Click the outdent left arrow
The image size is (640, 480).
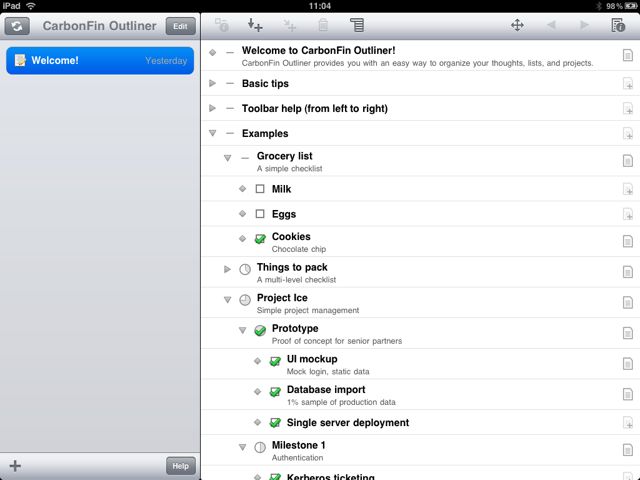coord(551,25)
